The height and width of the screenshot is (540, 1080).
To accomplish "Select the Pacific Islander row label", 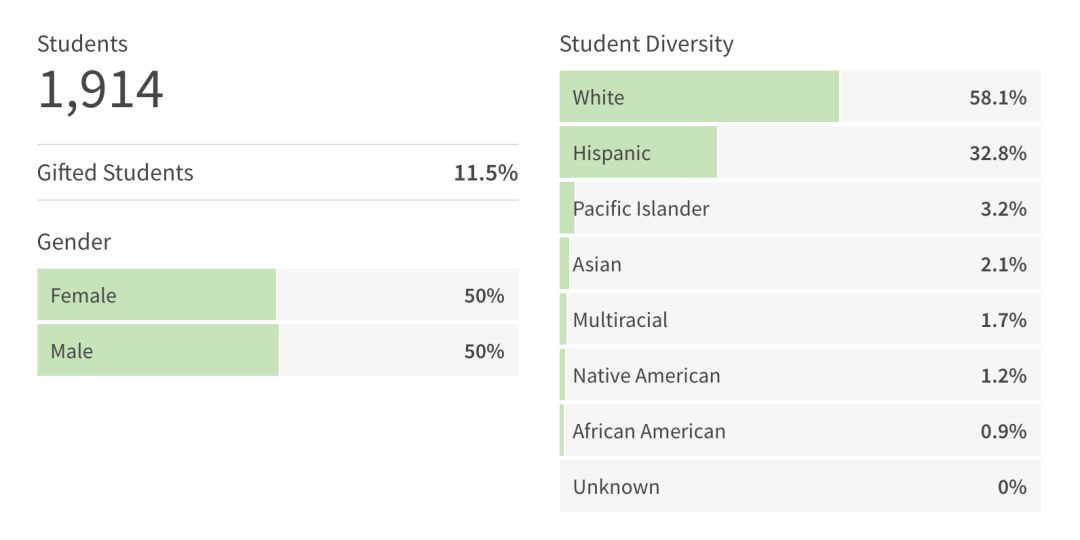I will tap(641, 209).
